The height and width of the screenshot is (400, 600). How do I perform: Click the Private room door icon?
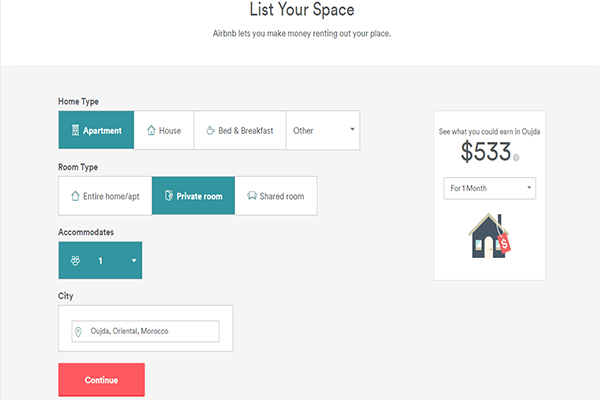click(x=168, y=196)
